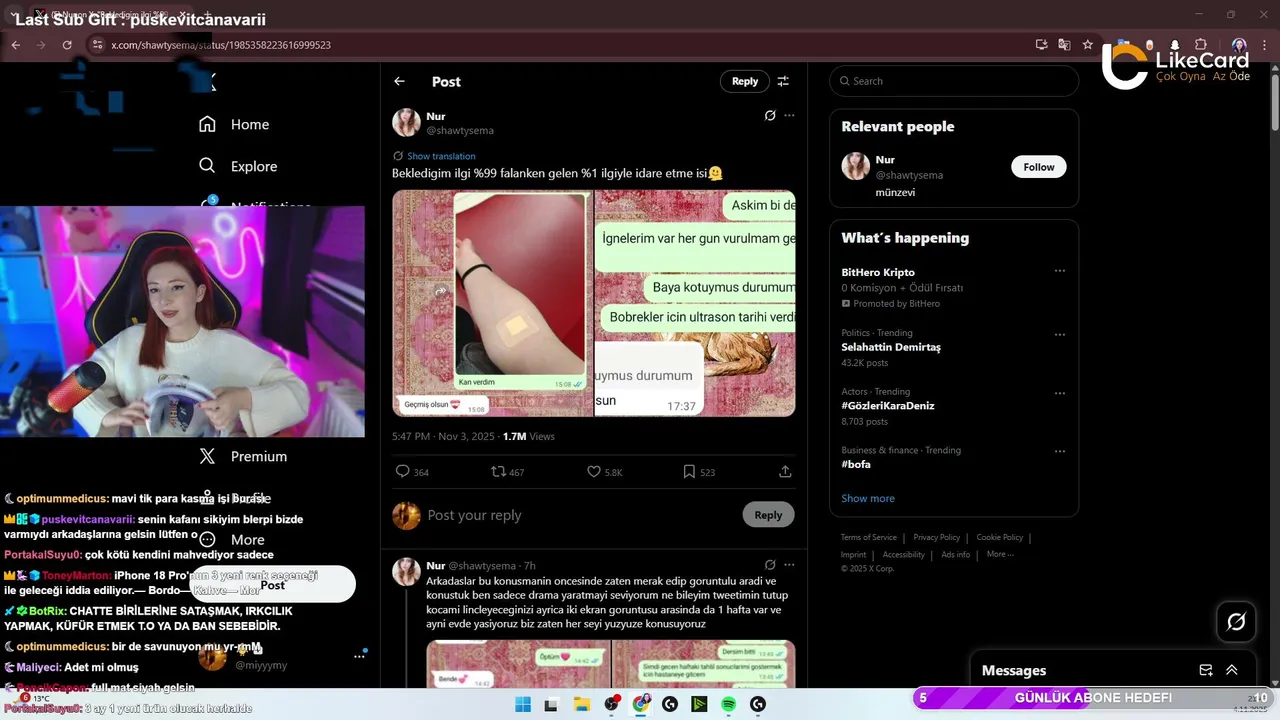Open OBS Studio from the taskbar
This screenshot has height=720, width=1280.
click(611, 704)
